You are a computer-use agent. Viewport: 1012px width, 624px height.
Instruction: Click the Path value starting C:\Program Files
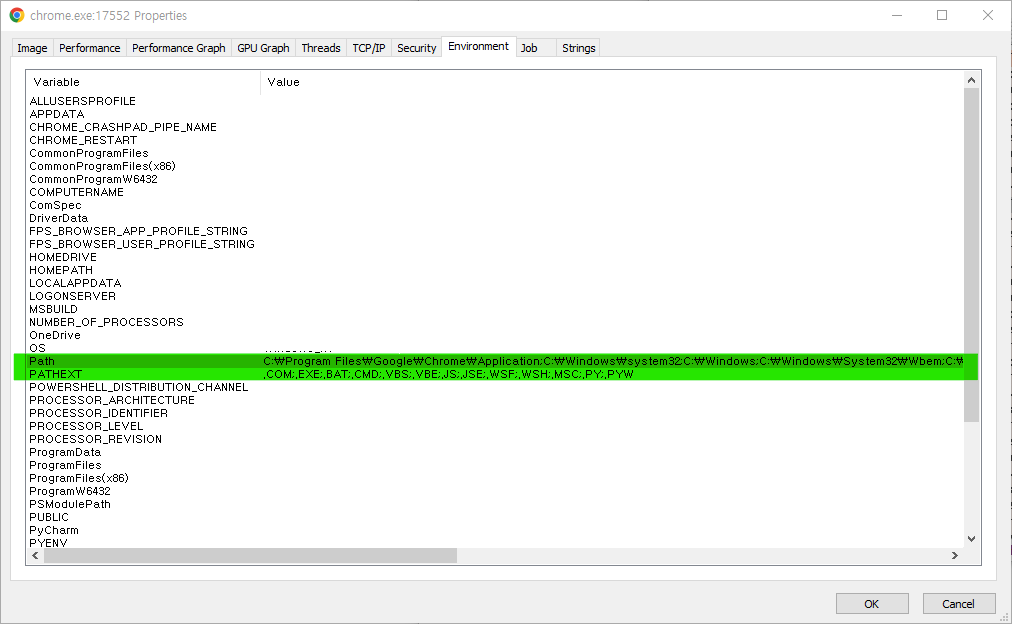click(613, 361)
